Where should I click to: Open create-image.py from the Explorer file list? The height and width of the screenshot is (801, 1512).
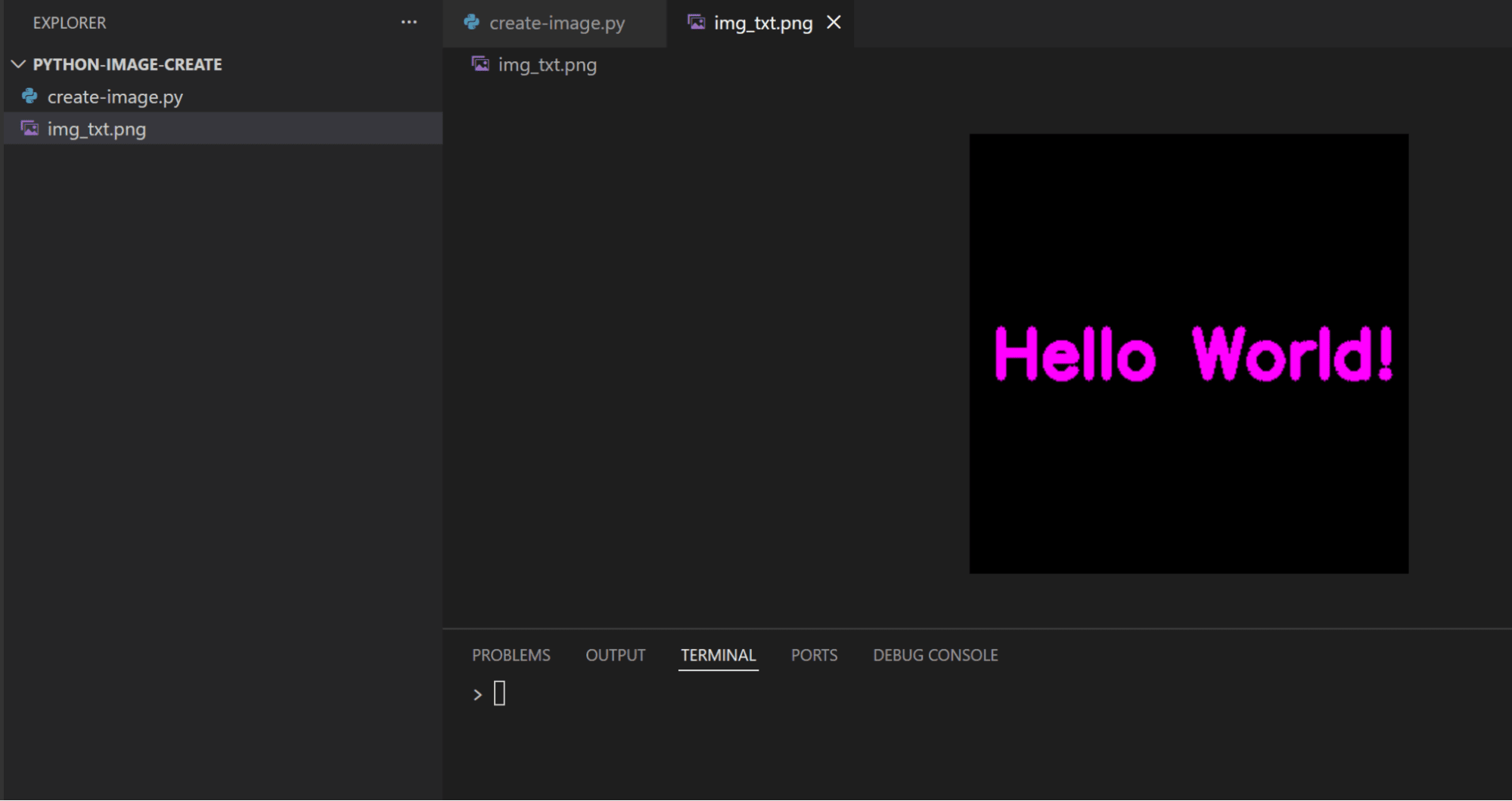(x=115, y=97)
